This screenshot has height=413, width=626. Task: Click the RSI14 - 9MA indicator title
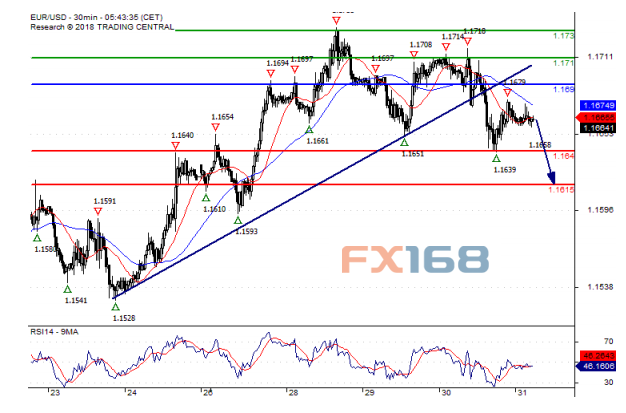click(54, 332)
